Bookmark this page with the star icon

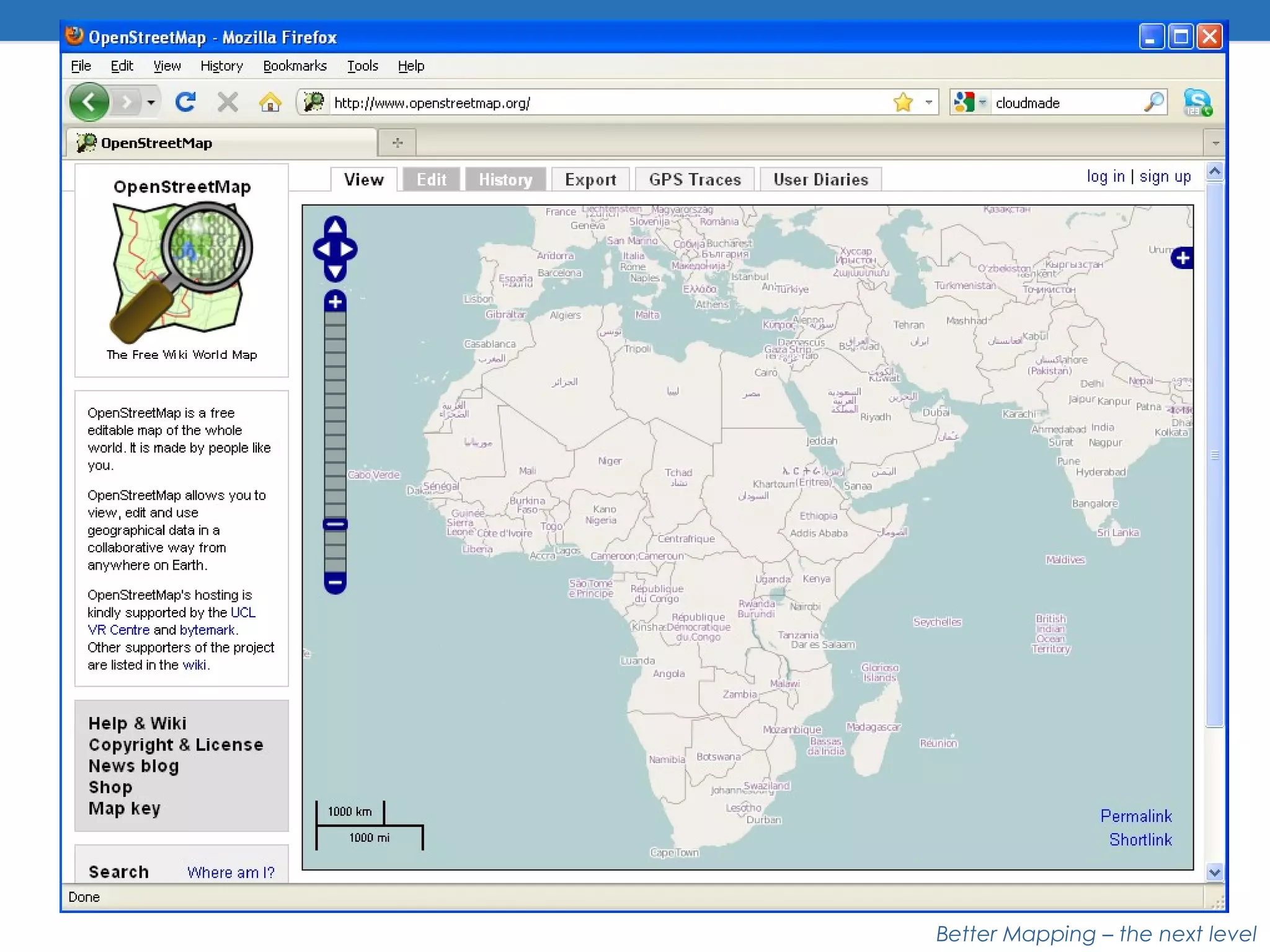tap(903, 102)
